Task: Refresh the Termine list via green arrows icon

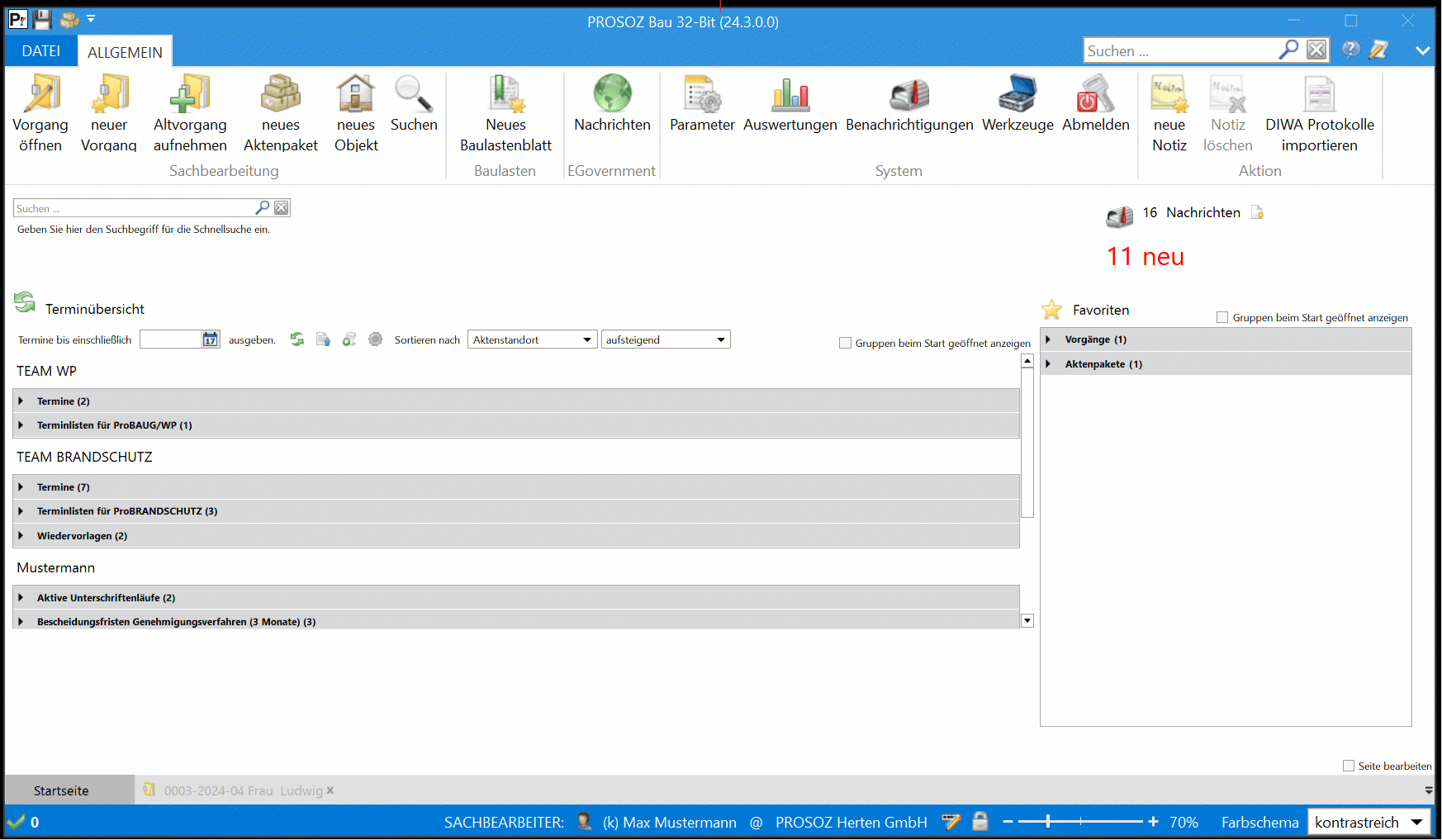Action: tap(297, 339)
